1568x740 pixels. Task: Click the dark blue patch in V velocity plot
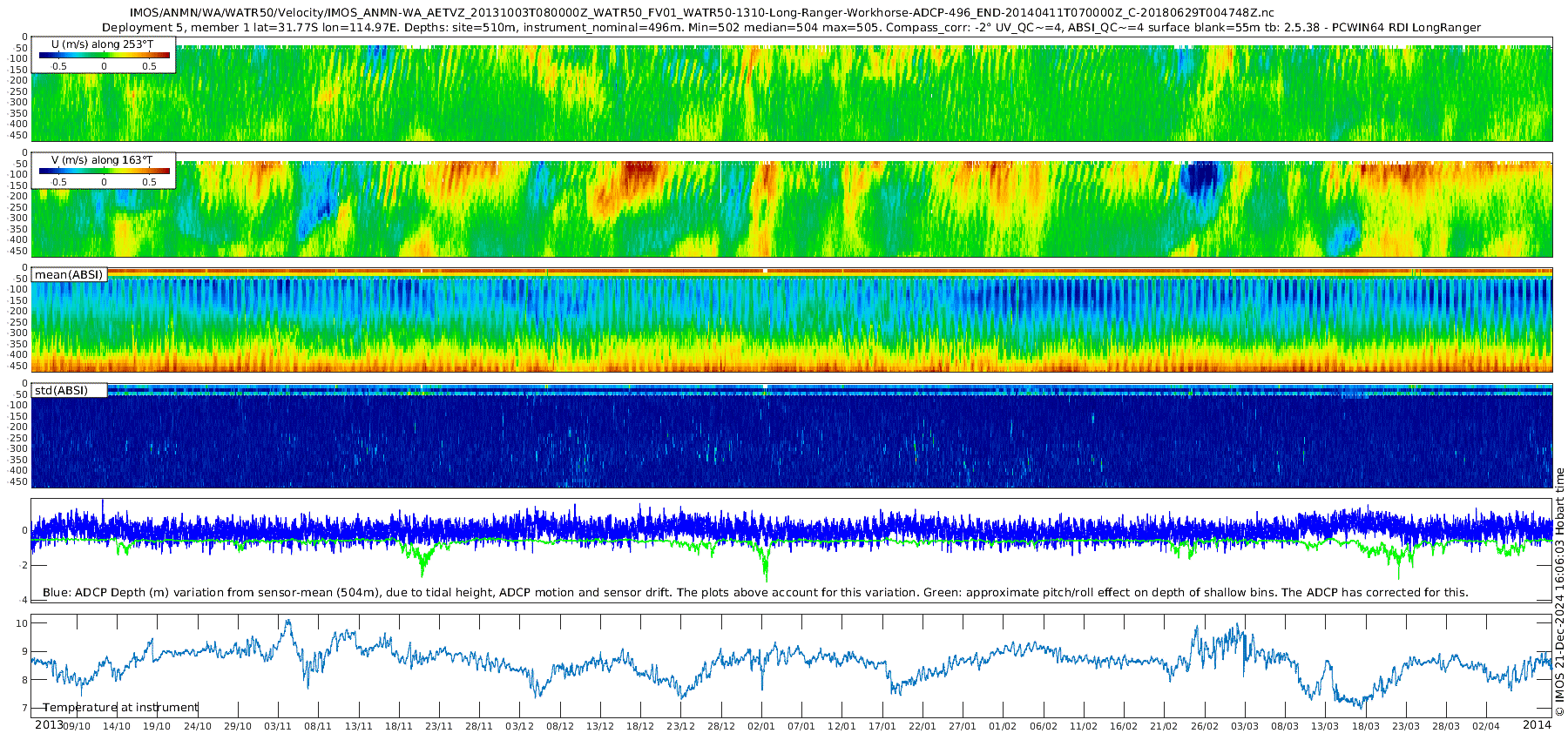point(1202,179)
